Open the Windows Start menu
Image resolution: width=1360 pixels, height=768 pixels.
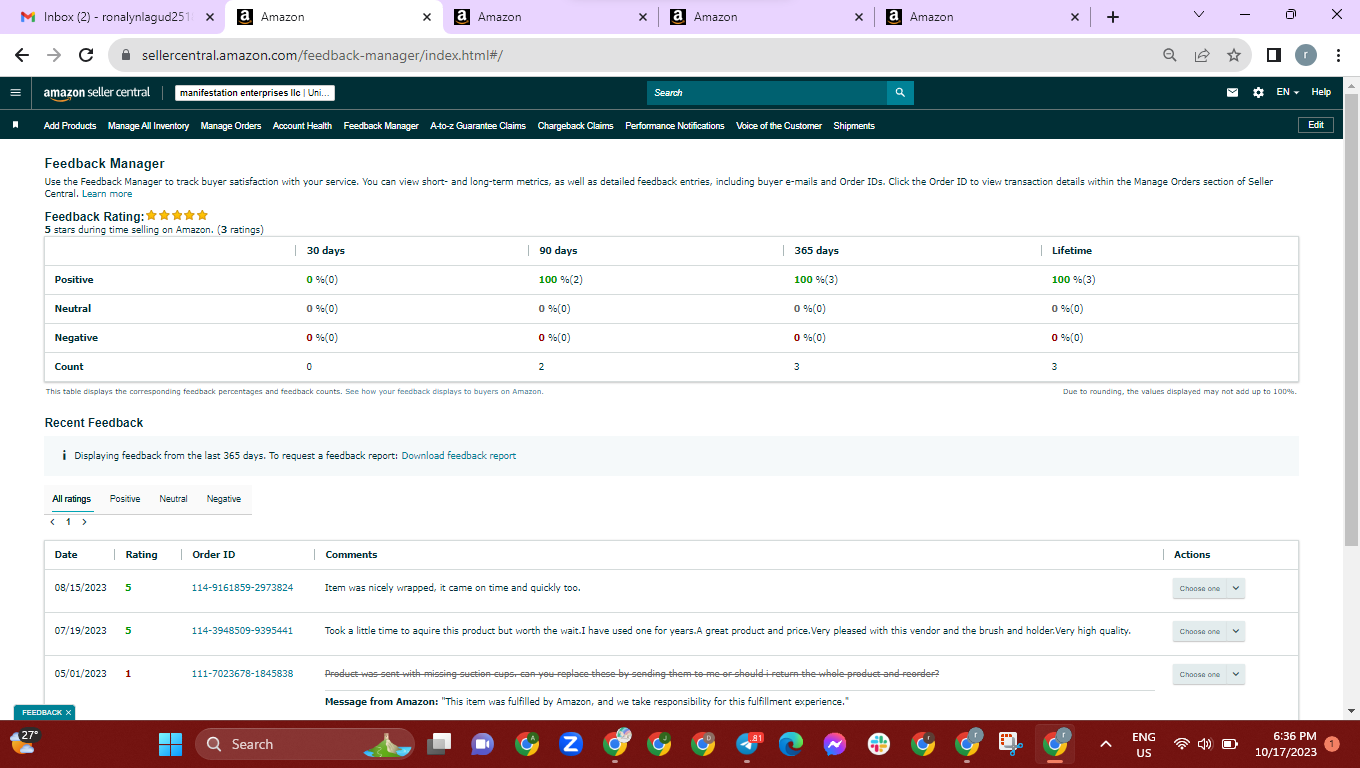coord(171,744)
